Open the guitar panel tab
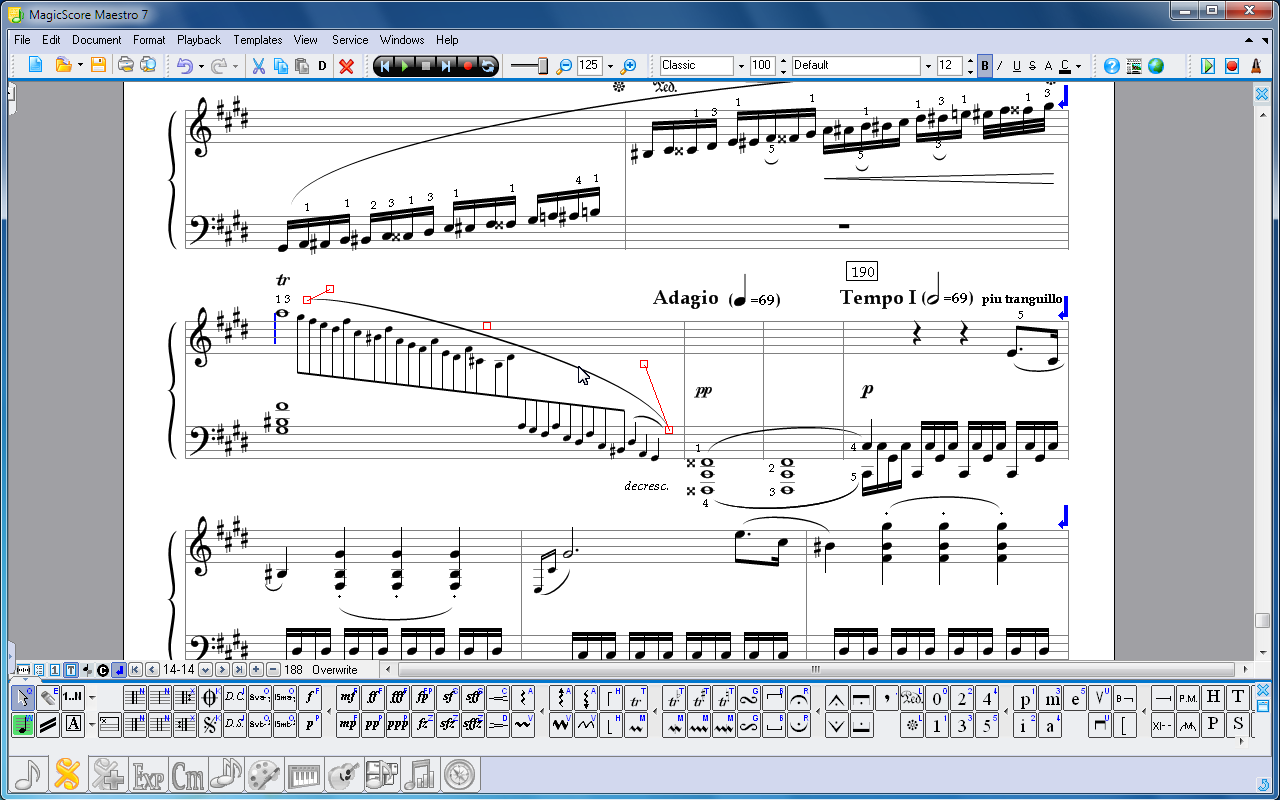The width and height of the screenshot is (1280, 800). [x=342, y=774]
